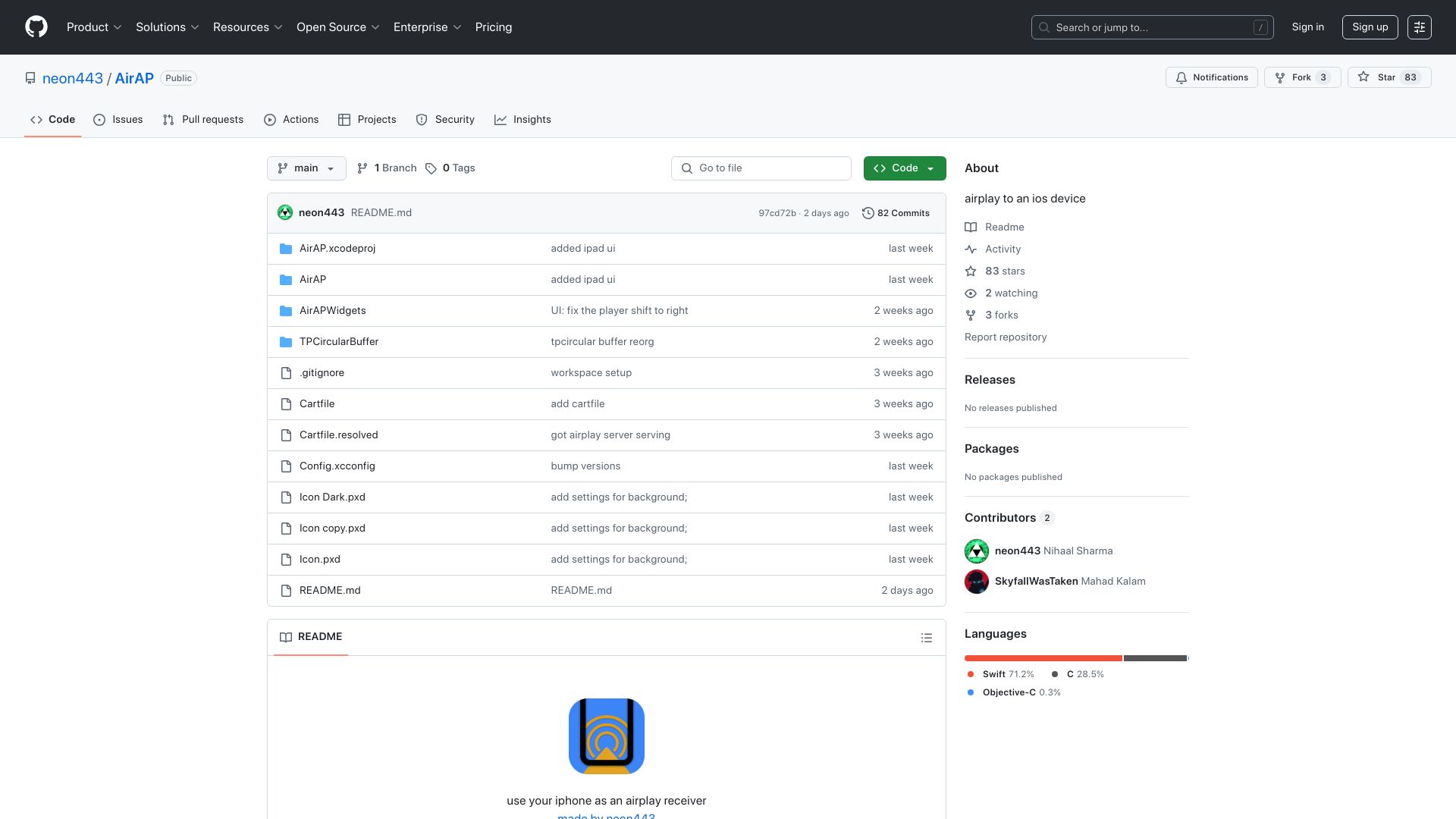Open the global navigation settings icon button

tap(1420, 27)
